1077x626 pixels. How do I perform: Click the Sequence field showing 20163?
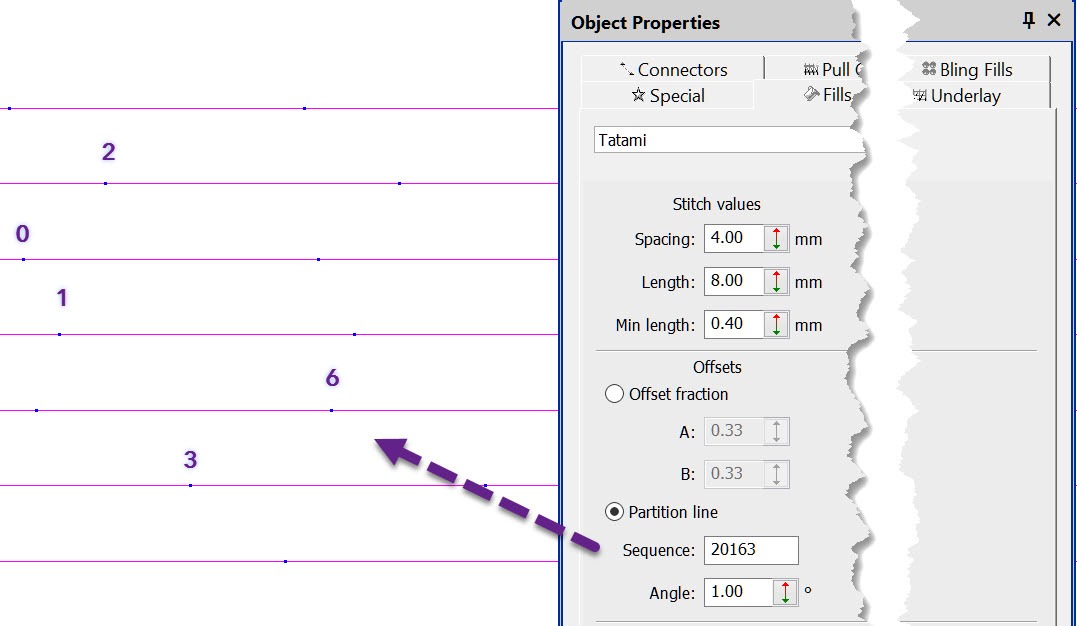pos(750,550)
